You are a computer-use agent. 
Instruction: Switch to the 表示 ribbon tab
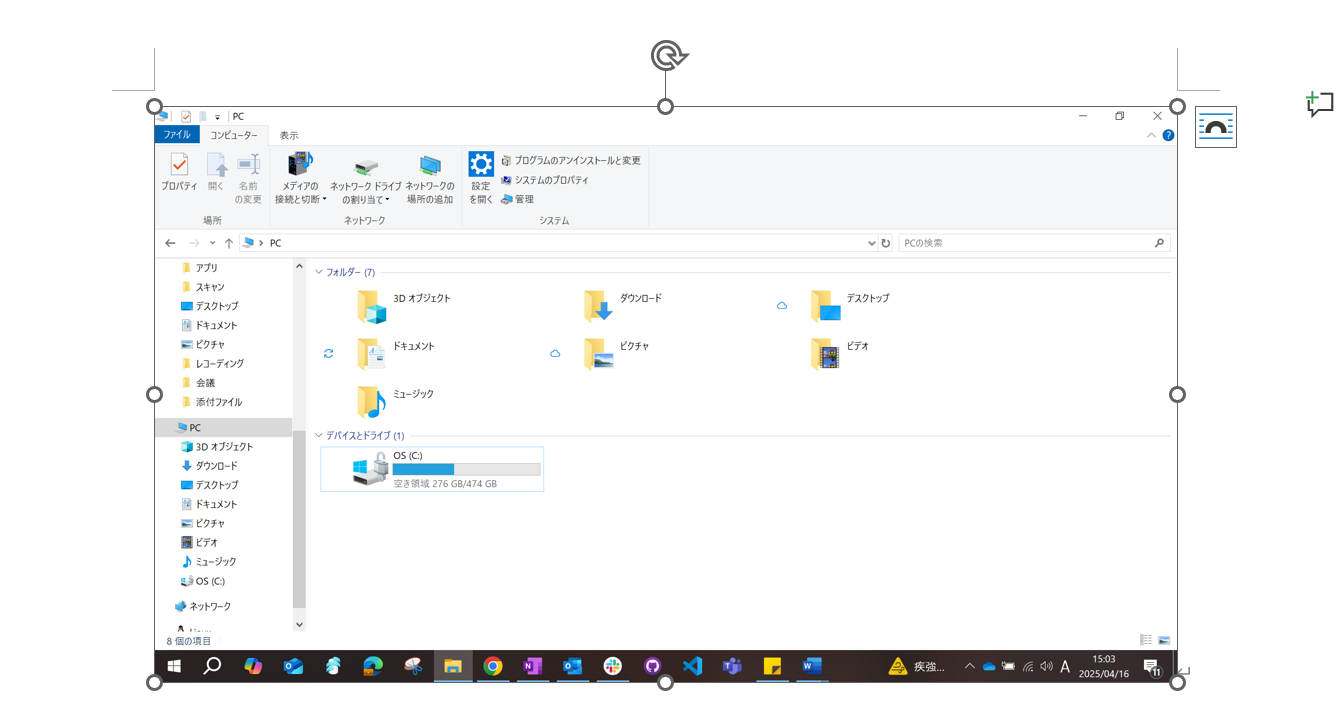pos(289,134)
